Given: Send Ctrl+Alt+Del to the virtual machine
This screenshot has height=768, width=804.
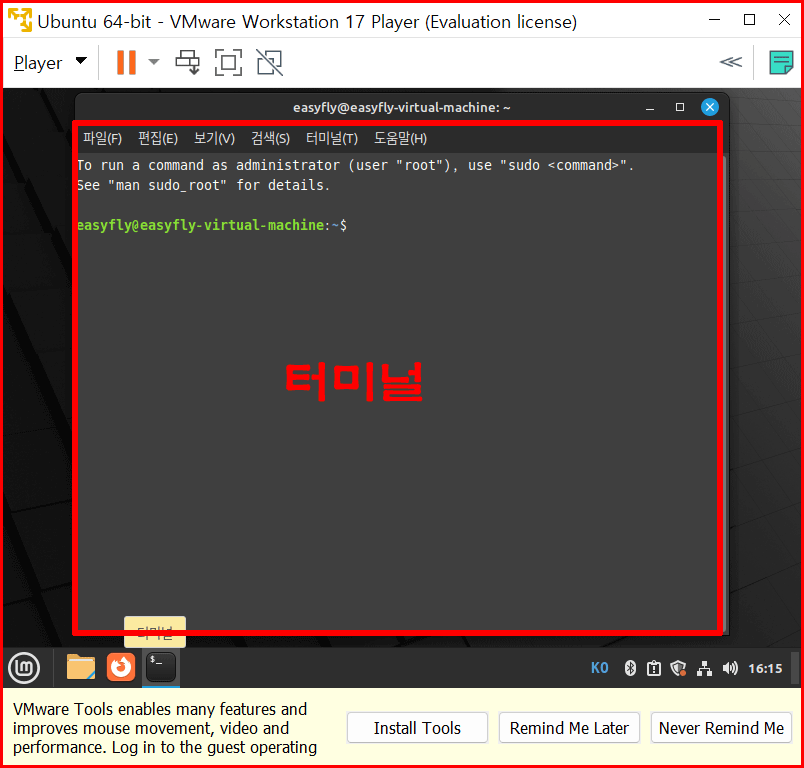Looking at the screenshot, I should [188, 63].
